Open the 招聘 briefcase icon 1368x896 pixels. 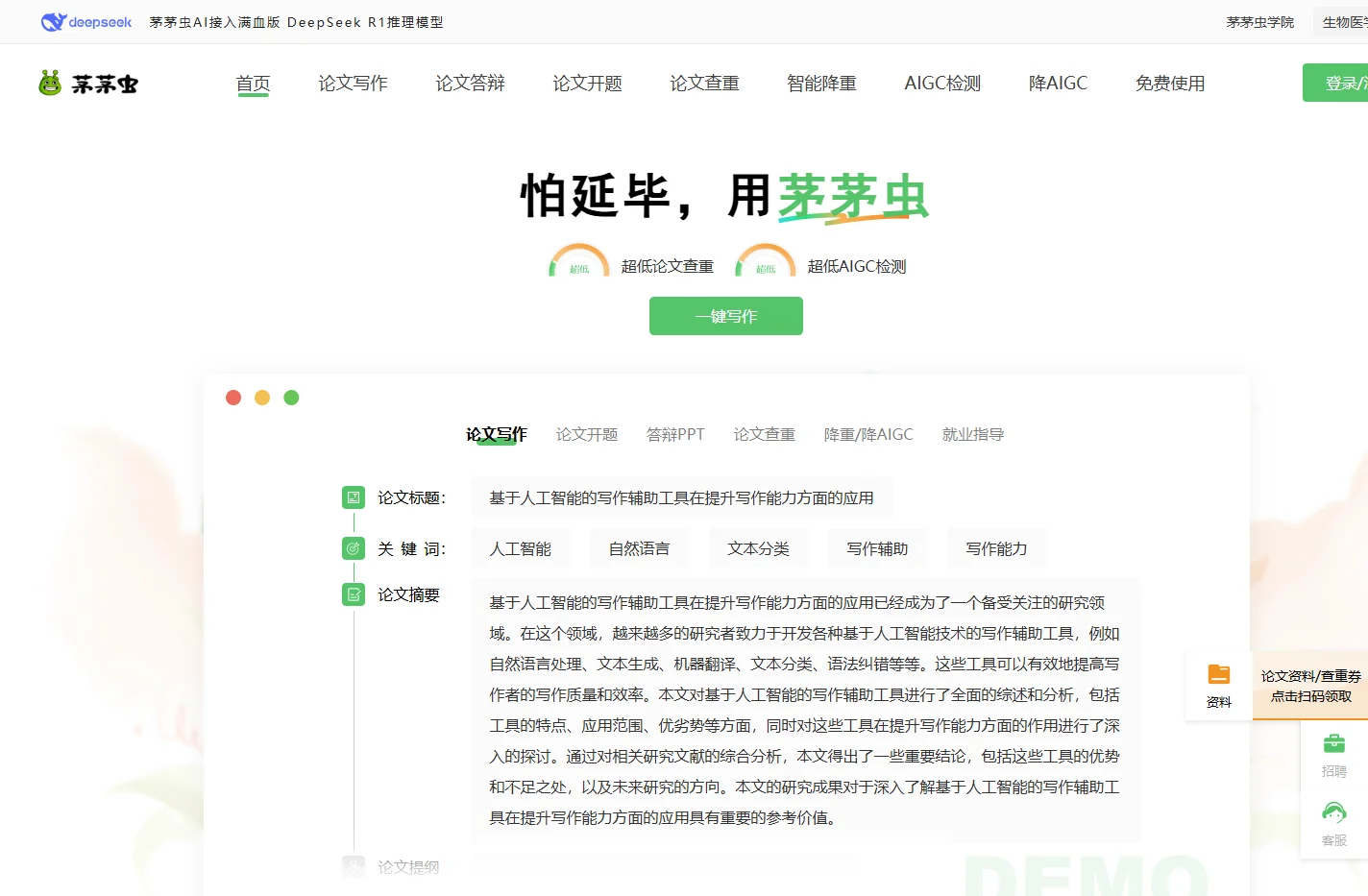tap(1334, 743)
